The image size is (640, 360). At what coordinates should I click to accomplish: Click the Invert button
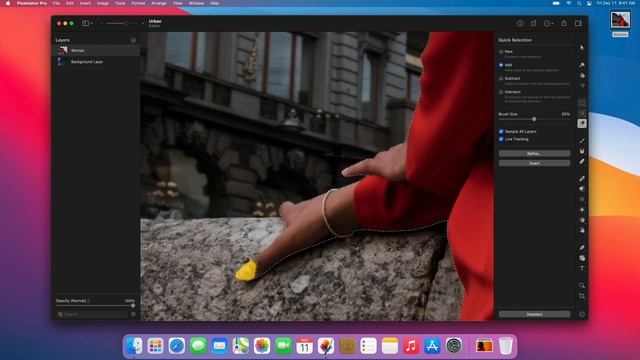coord(534,163)
